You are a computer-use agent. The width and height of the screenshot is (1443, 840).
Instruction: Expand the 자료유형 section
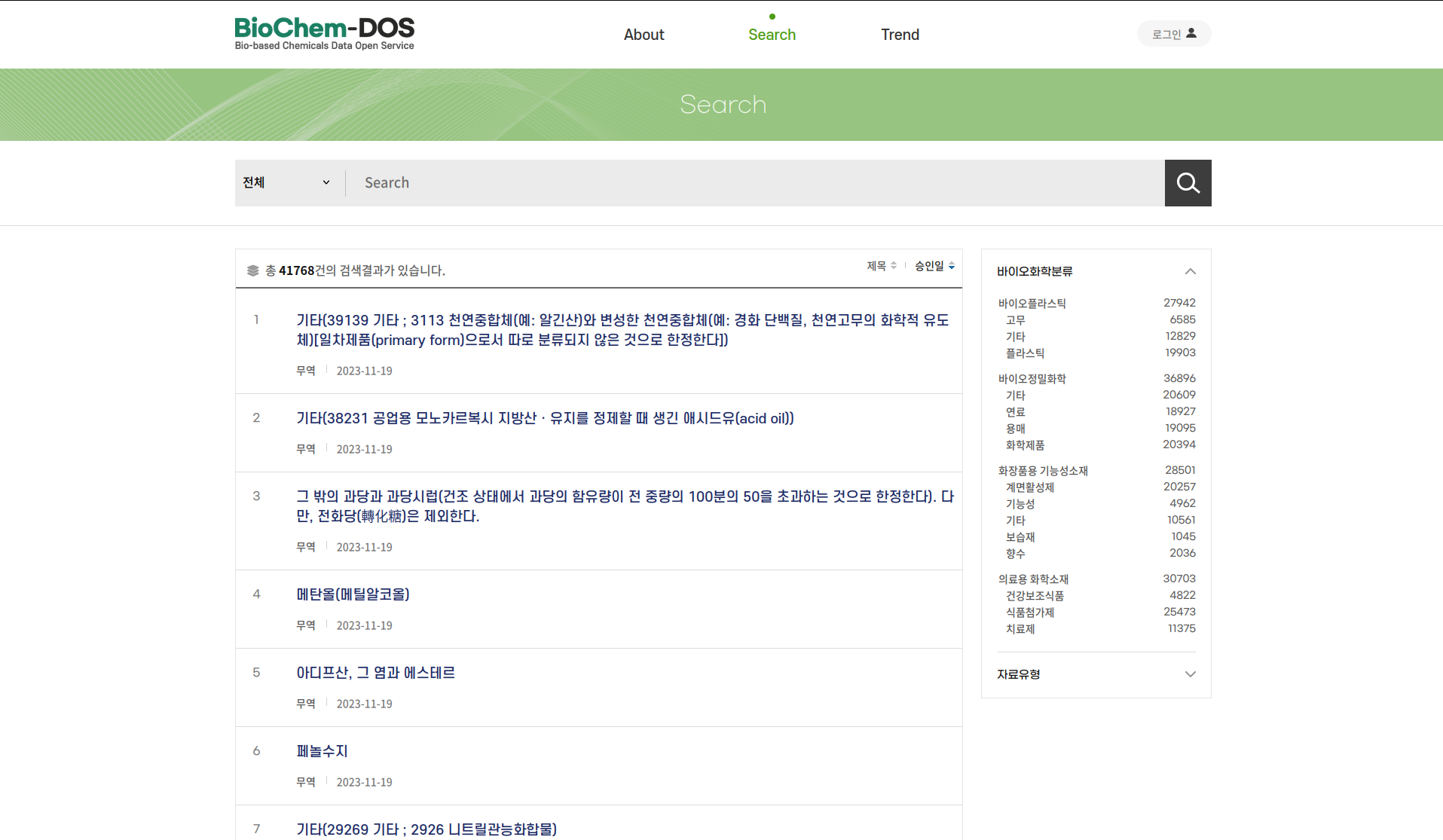click(x=1190, y=674)
